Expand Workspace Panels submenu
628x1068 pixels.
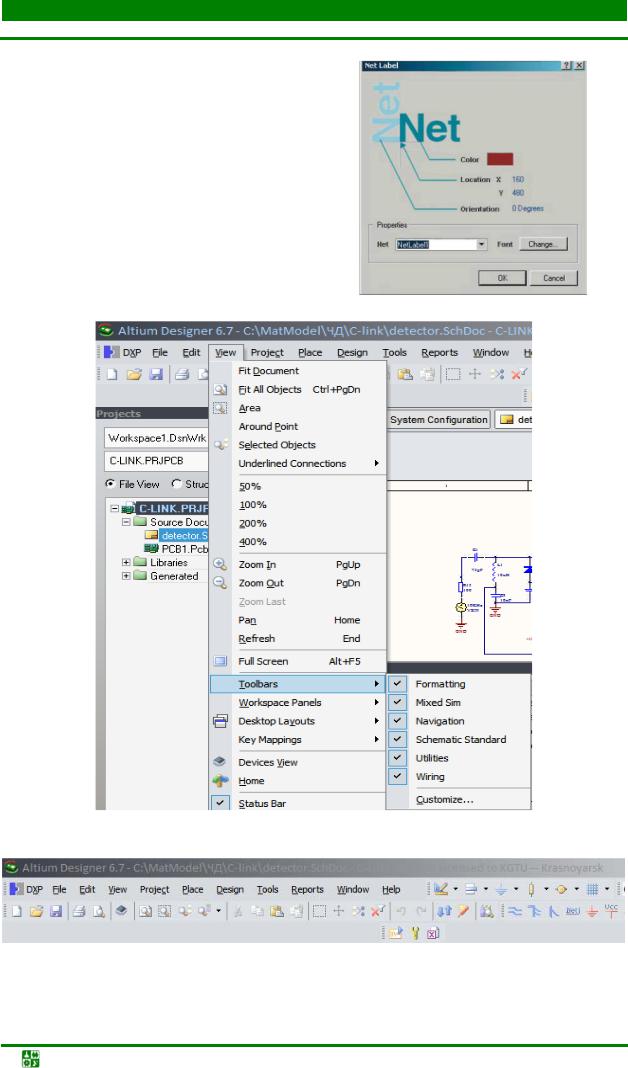377,702
